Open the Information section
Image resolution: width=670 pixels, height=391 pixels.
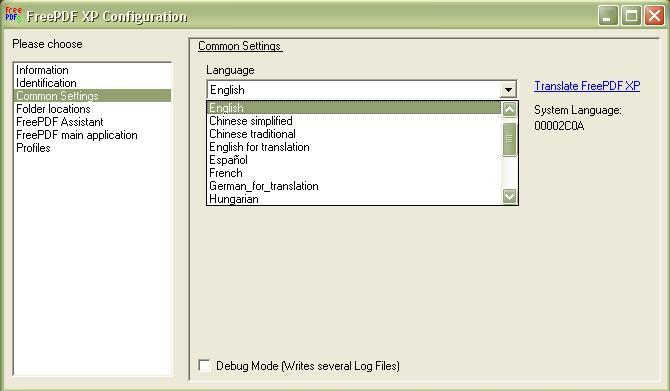[x=93, y=70]
